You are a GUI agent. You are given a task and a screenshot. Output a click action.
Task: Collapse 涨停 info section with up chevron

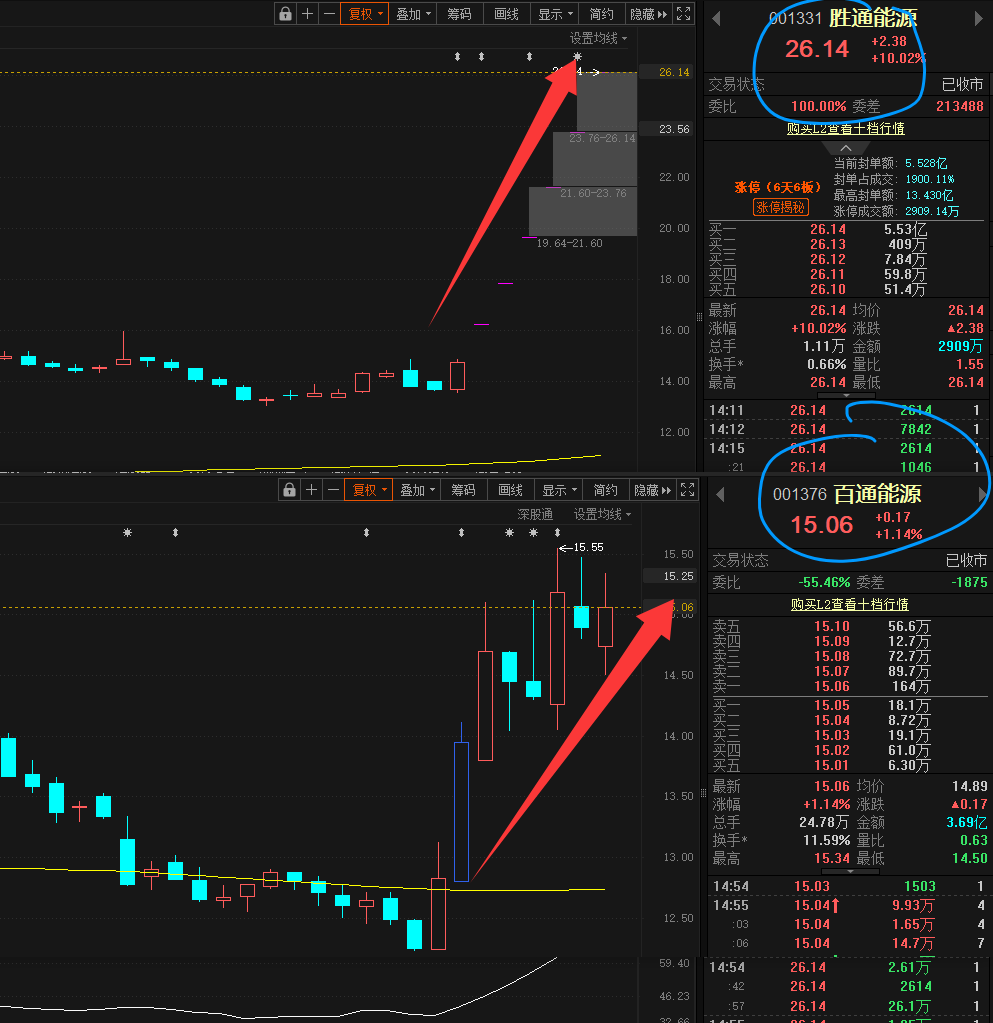[x=846, y=148]
